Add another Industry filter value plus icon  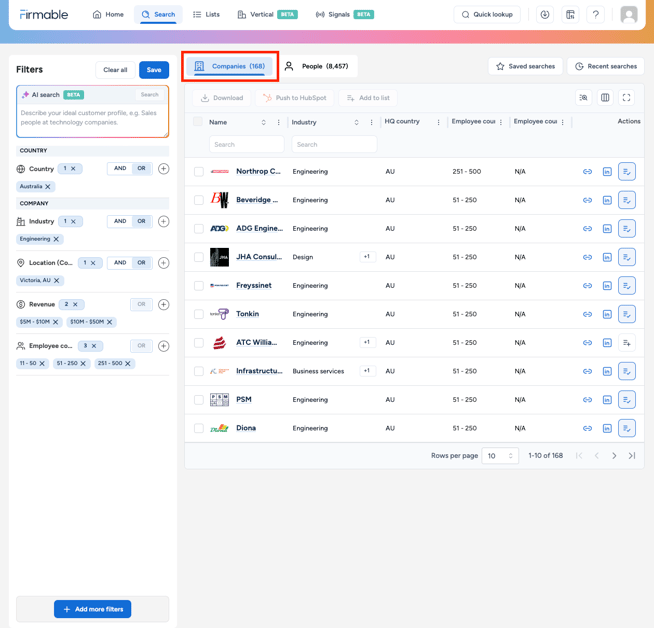[164, 221]
